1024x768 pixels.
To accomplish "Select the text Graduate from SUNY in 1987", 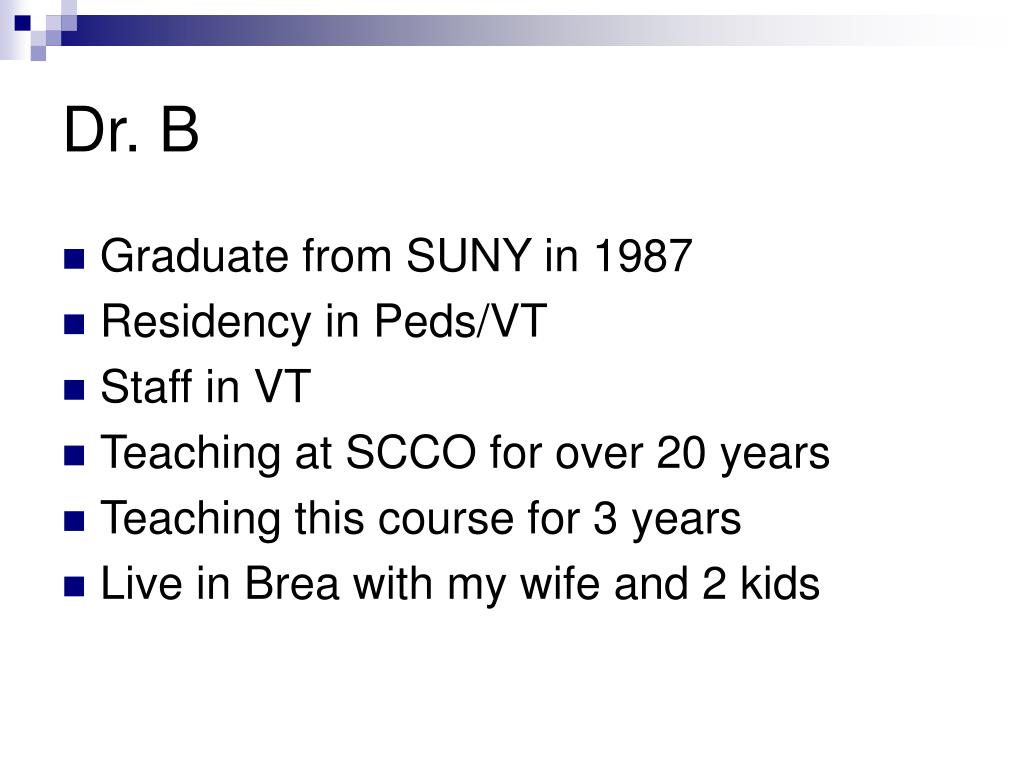I will [396, 255].
